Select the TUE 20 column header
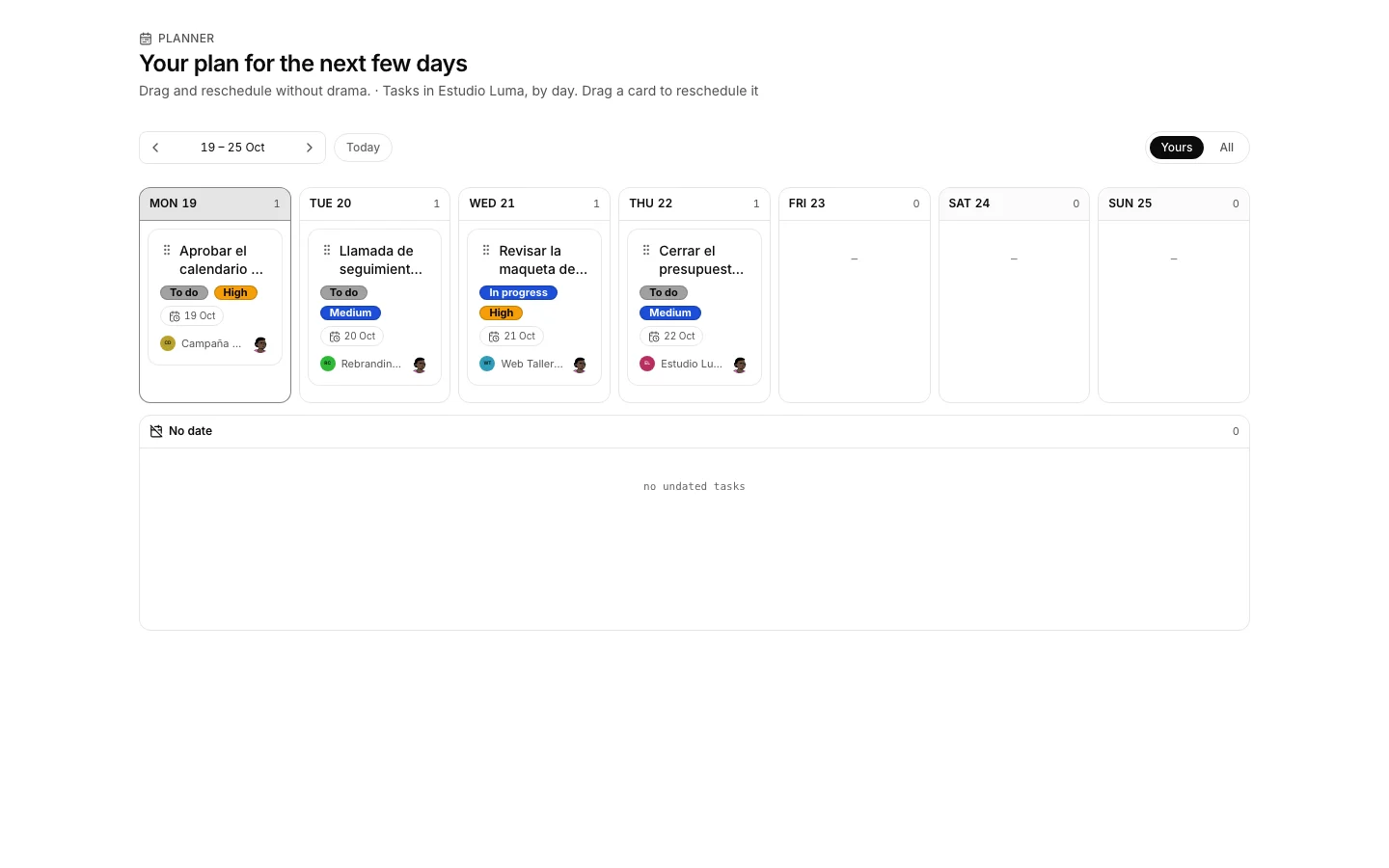 pyautogui.click(x=374, y=203)
